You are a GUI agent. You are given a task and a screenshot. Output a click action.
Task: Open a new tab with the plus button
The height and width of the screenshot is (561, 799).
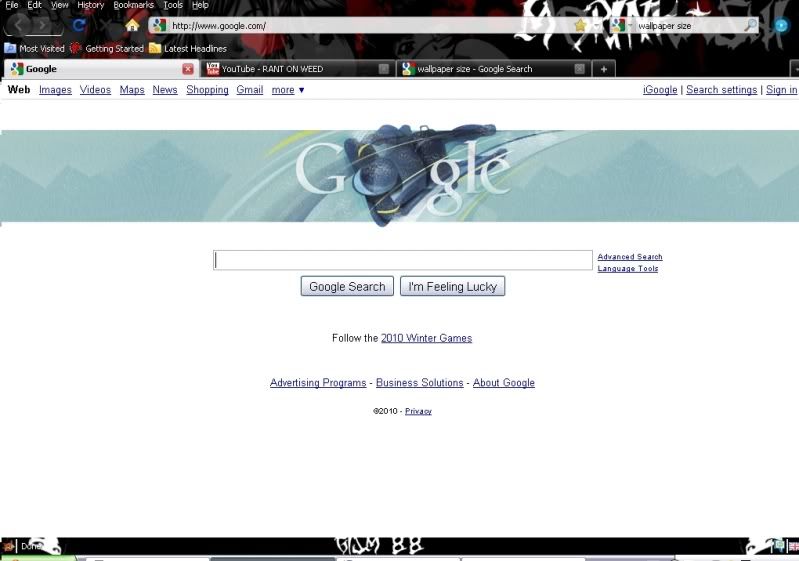604,69
